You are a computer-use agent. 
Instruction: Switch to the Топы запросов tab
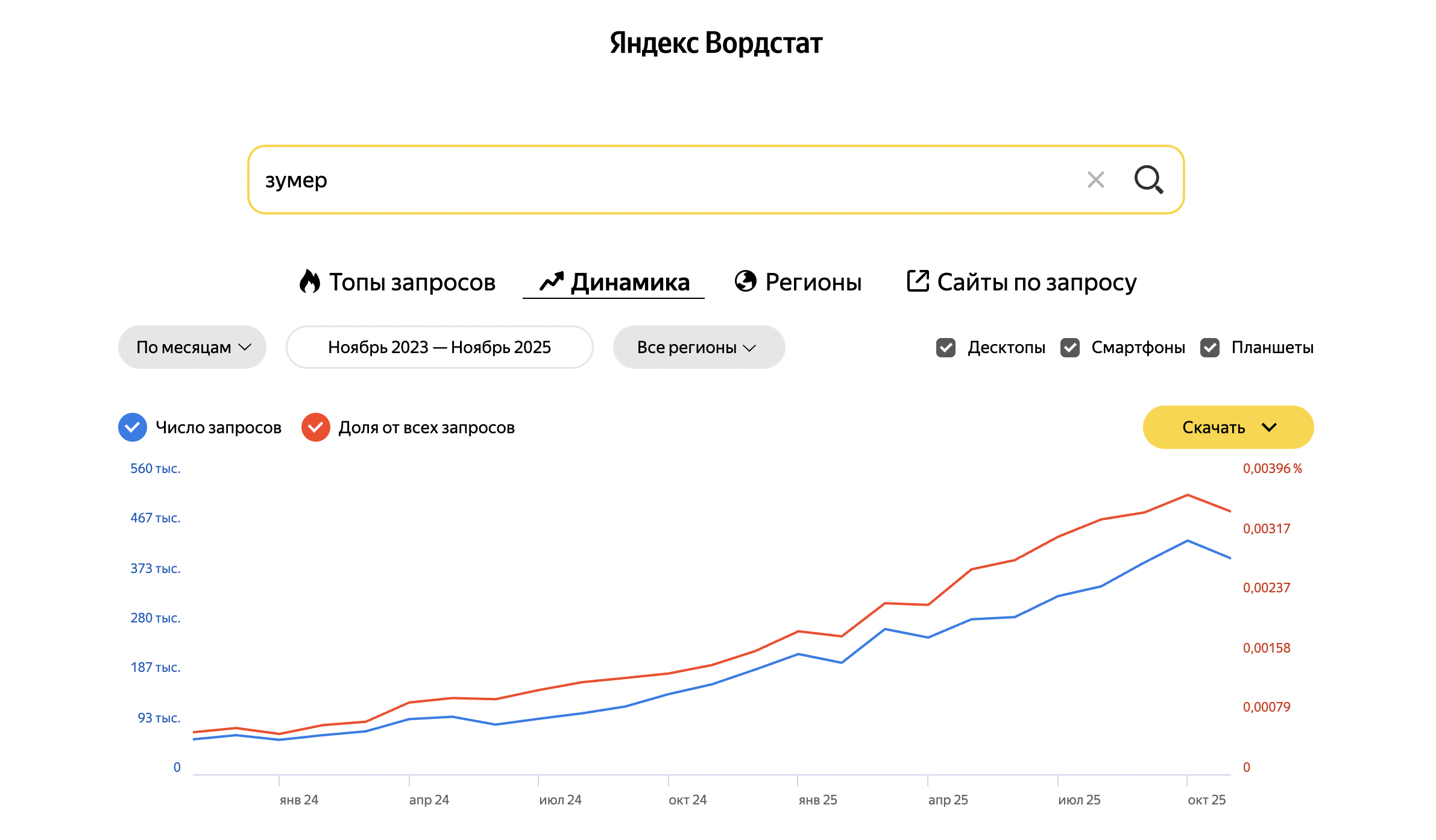[412, 282]
